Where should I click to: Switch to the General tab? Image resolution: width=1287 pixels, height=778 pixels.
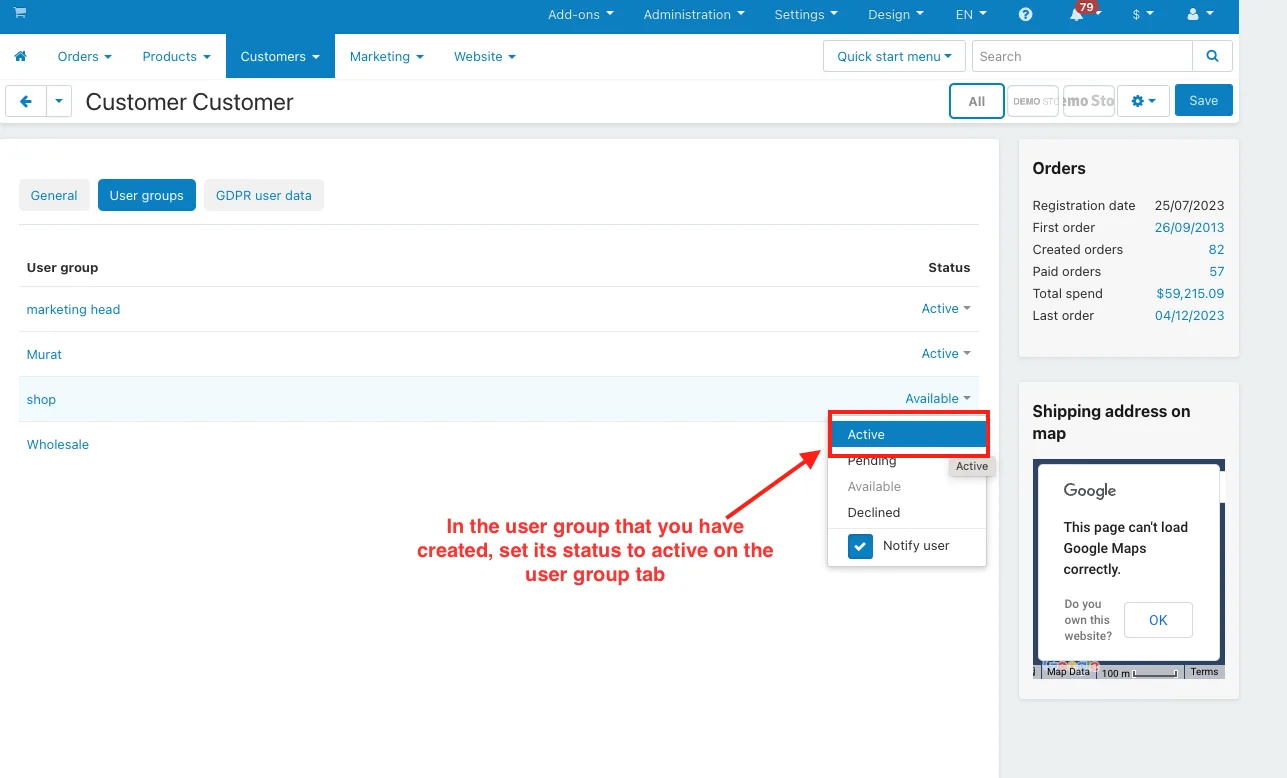[54, 196]
